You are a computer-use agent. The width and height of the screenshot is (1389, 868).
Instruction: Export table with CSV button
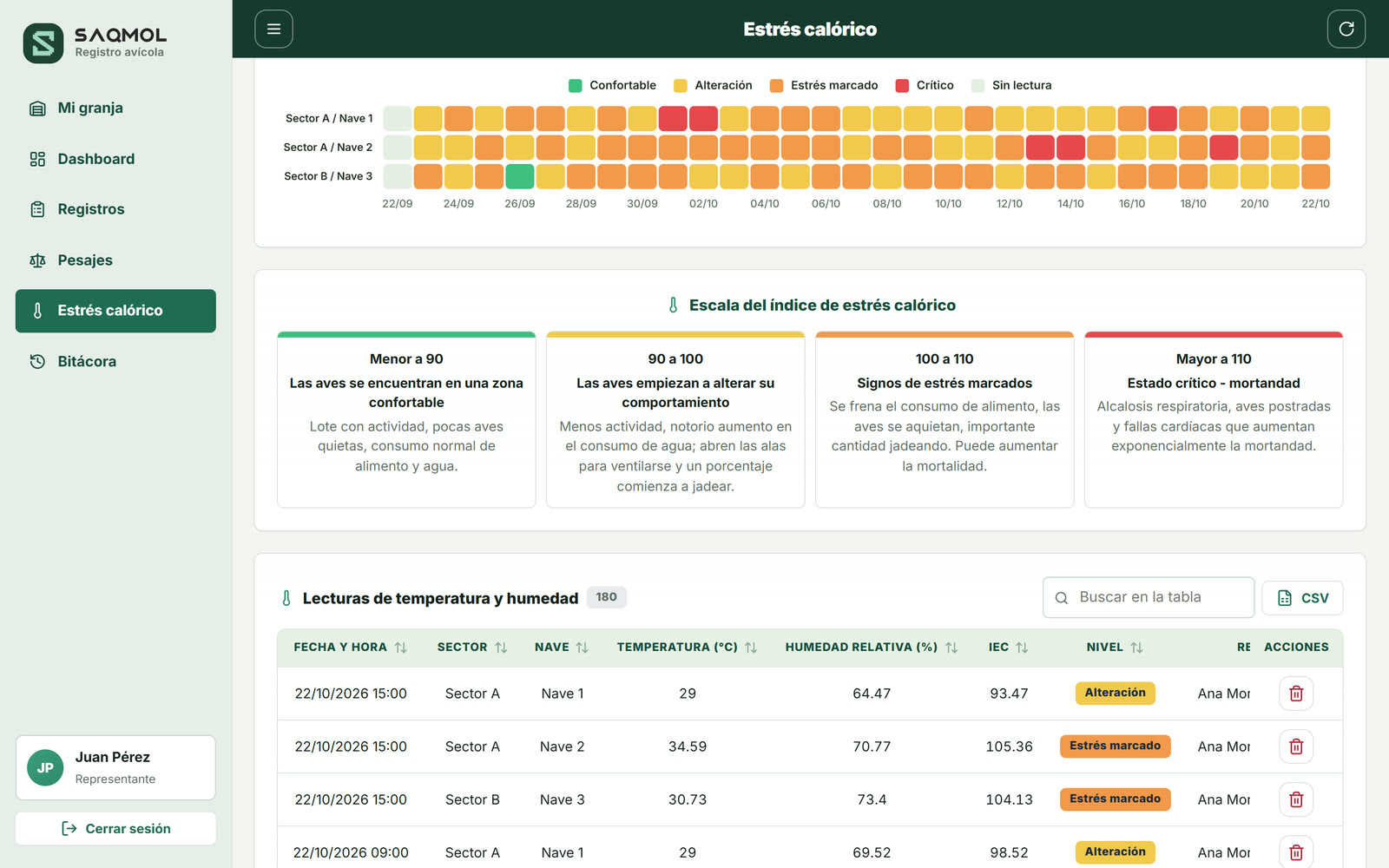pos(1302,598)
